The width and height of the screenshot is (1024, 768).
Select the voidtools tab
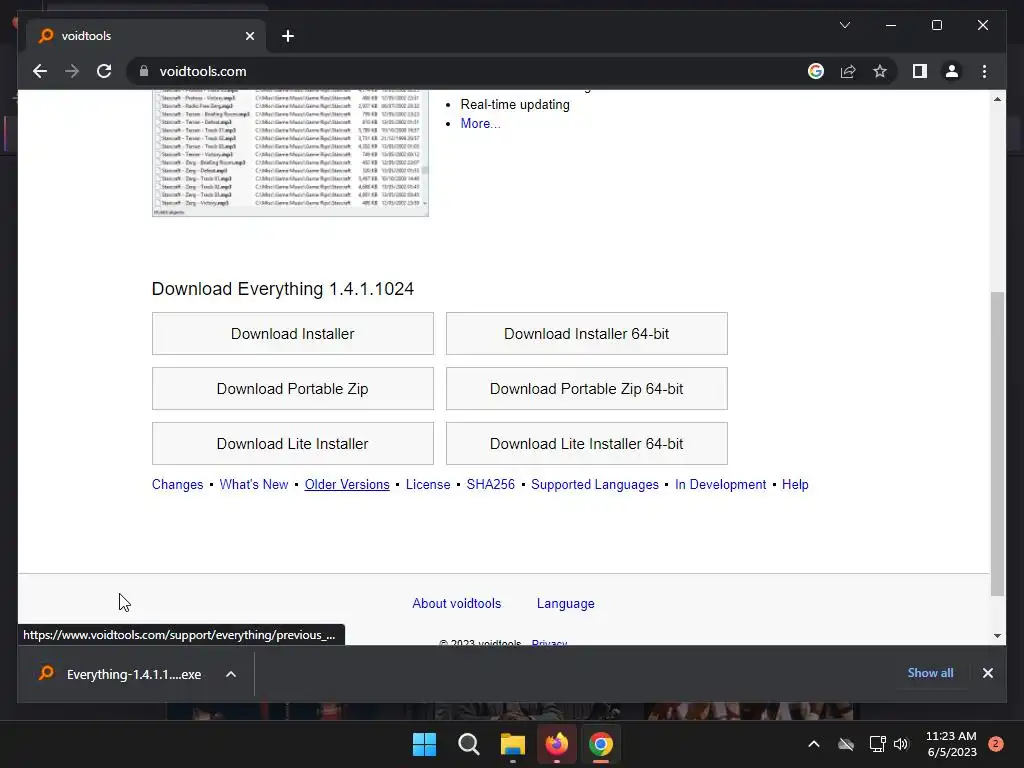coord(146,36)
